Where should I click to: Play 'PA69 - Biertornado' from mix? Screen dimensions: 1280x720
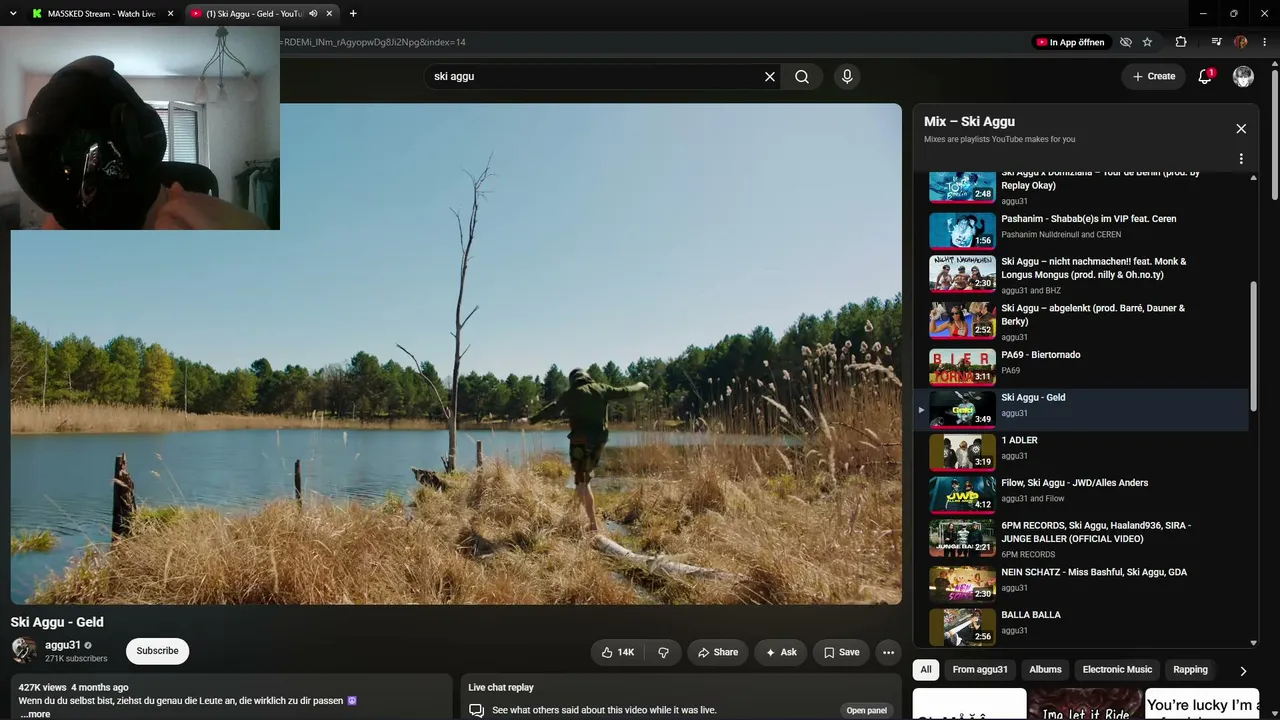[x=1081, y=366]
